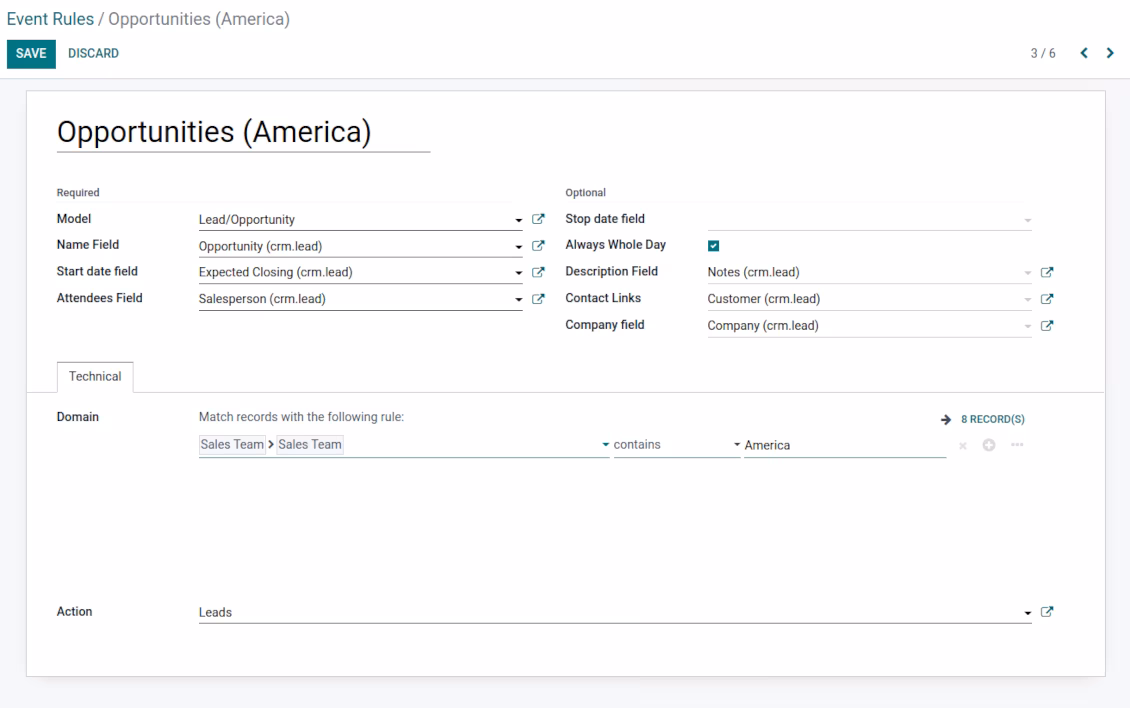This screenshot has height=708, width=1130.
Task: Expand the Company field dropdown
Action: (x=1028, y=327)
